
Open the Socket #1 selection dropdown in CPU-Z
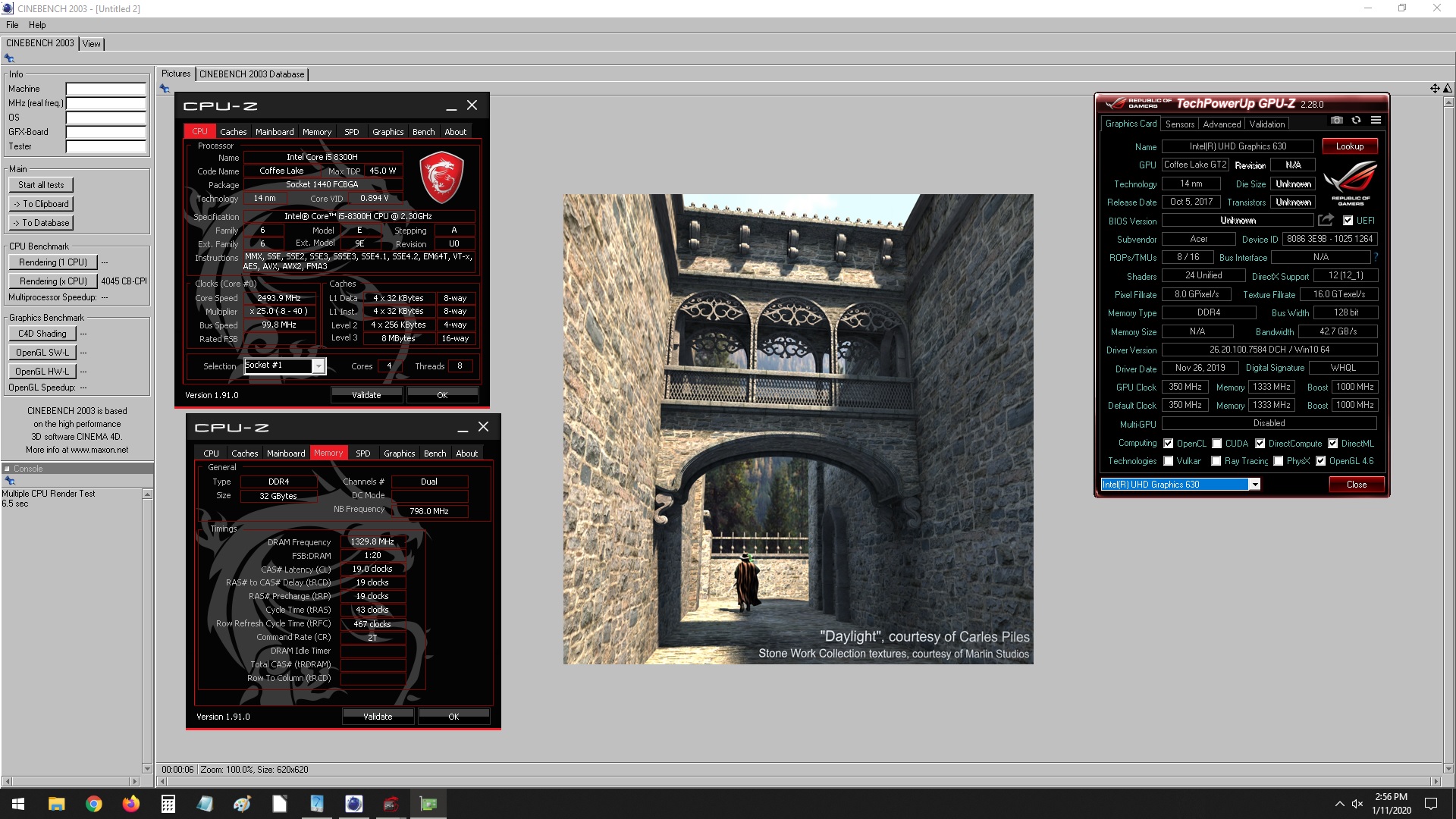coord(318,366)
